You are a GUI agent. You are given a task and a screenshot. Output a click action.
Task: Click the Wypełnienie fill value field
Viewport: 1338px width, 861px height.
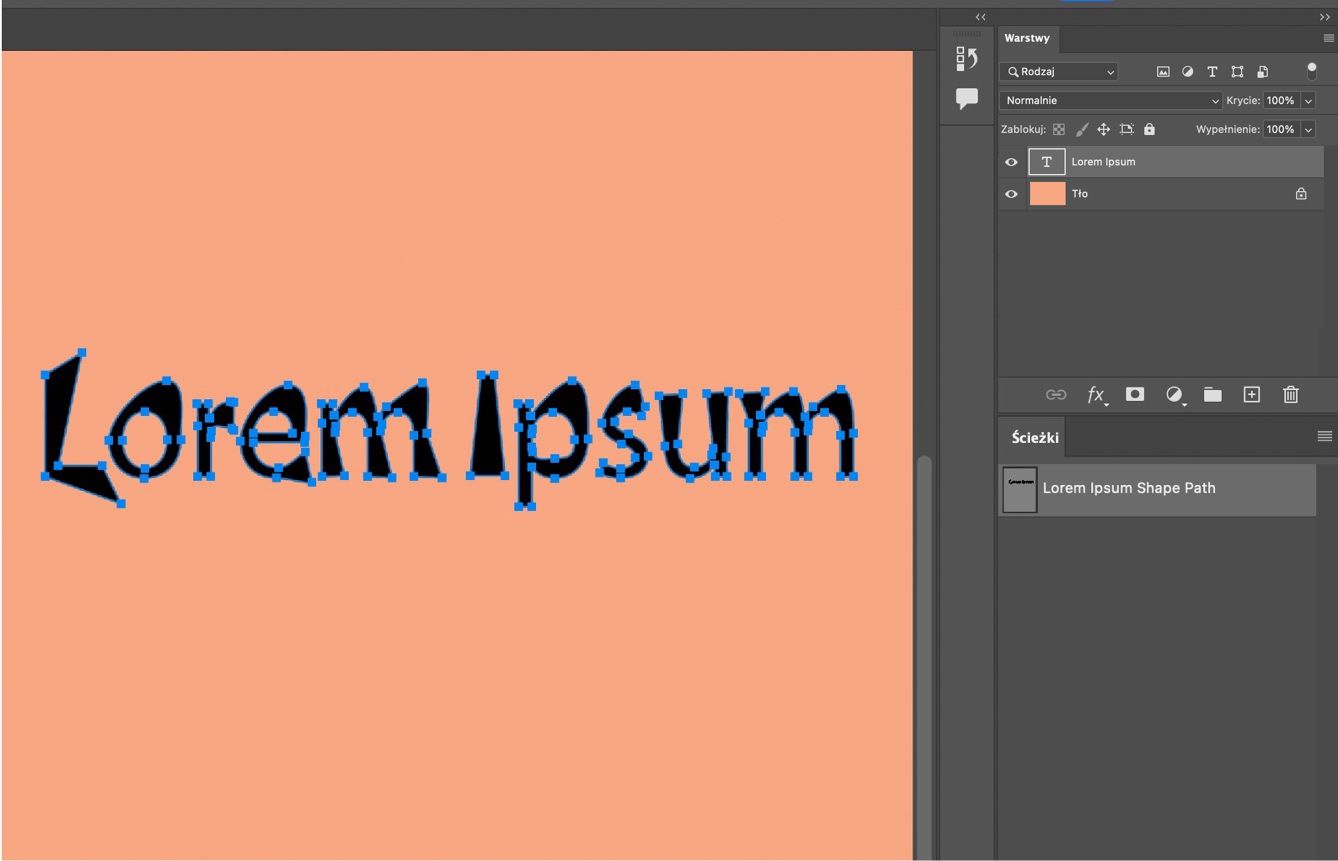(x=1281, y=129)
